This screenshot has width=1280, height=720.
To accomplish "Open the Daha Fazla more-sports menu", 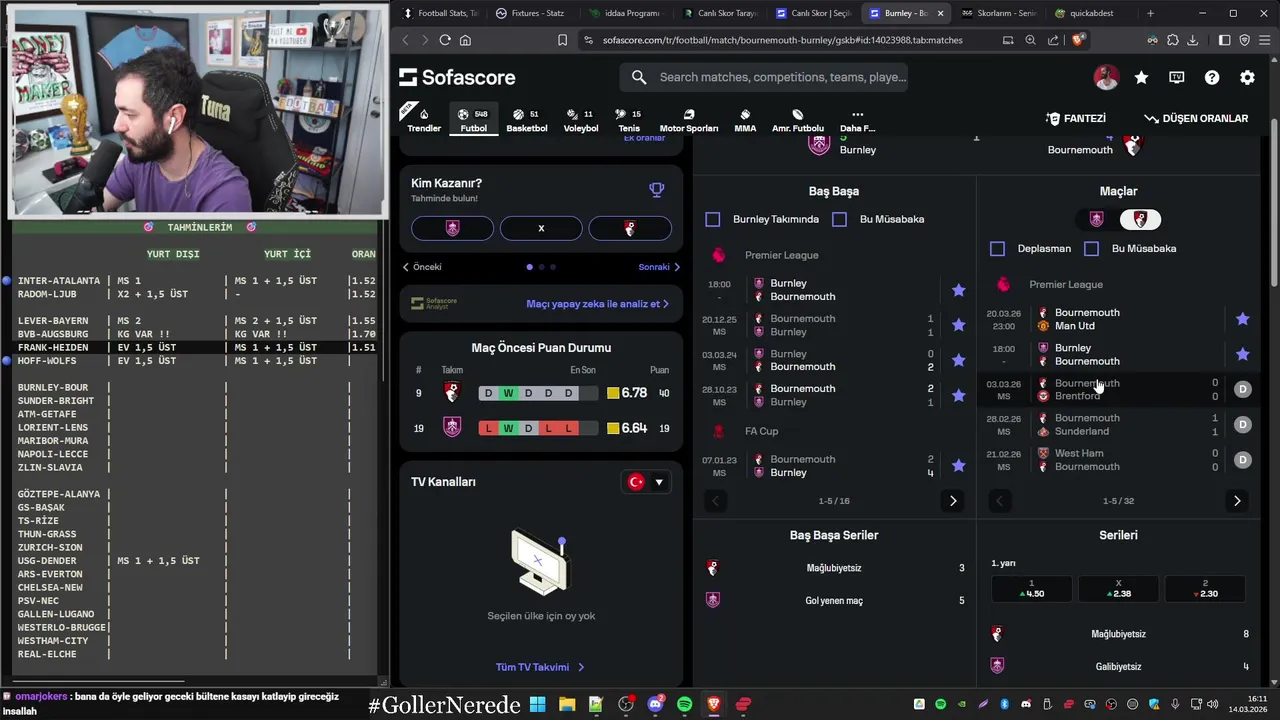I will tap(857, 120).
